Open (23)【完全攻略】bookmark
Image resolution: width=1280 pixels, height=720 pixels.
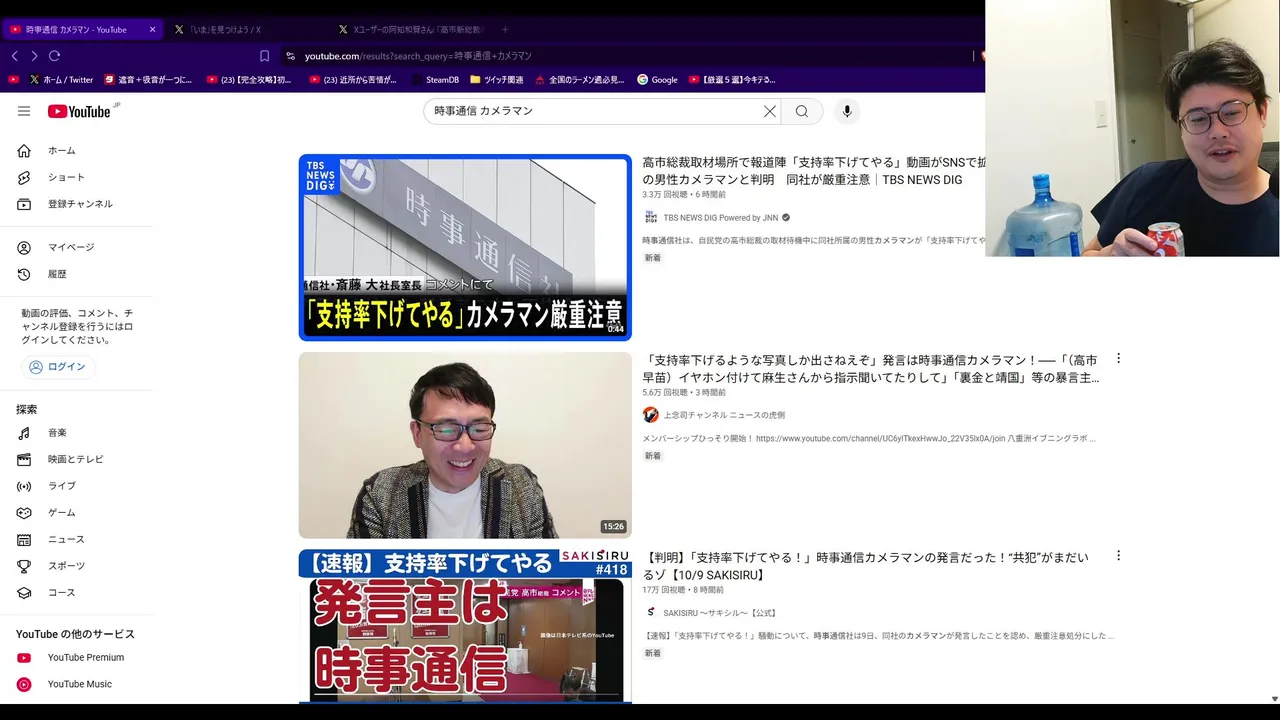click(249, 79)
